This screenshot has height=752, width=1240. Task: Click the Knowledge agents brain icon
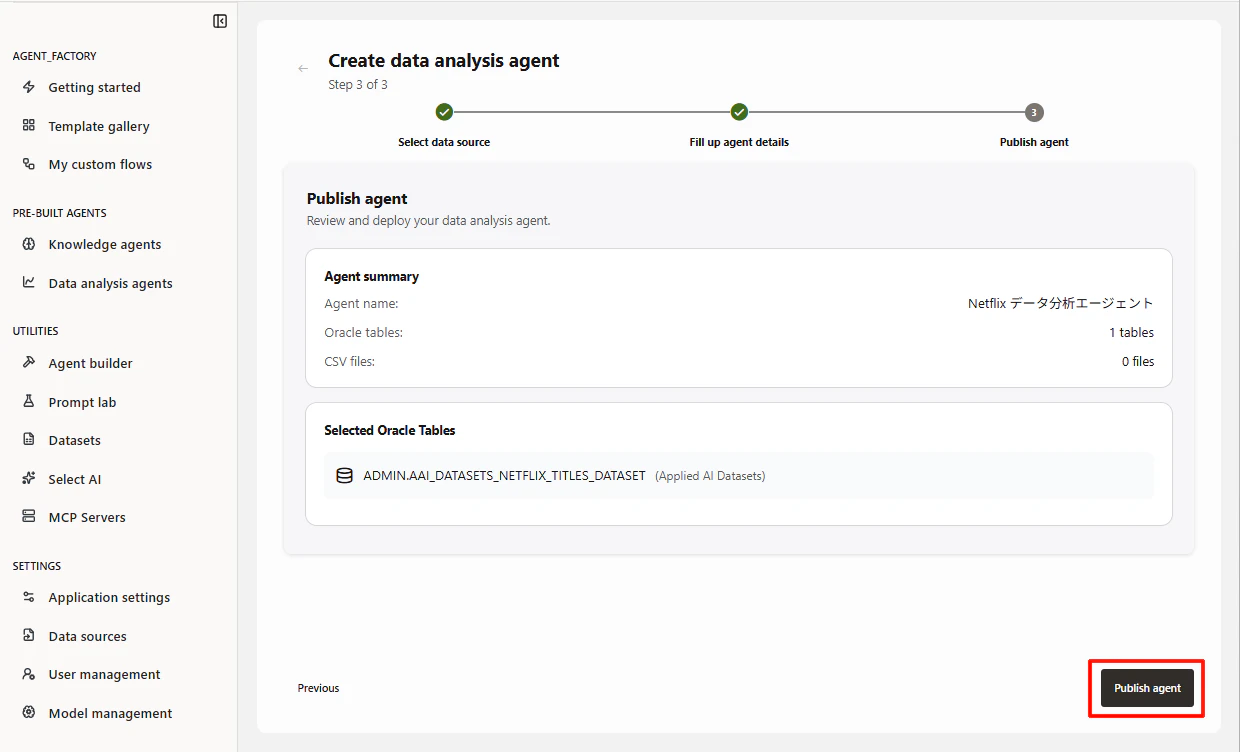(x=29, y=244)
